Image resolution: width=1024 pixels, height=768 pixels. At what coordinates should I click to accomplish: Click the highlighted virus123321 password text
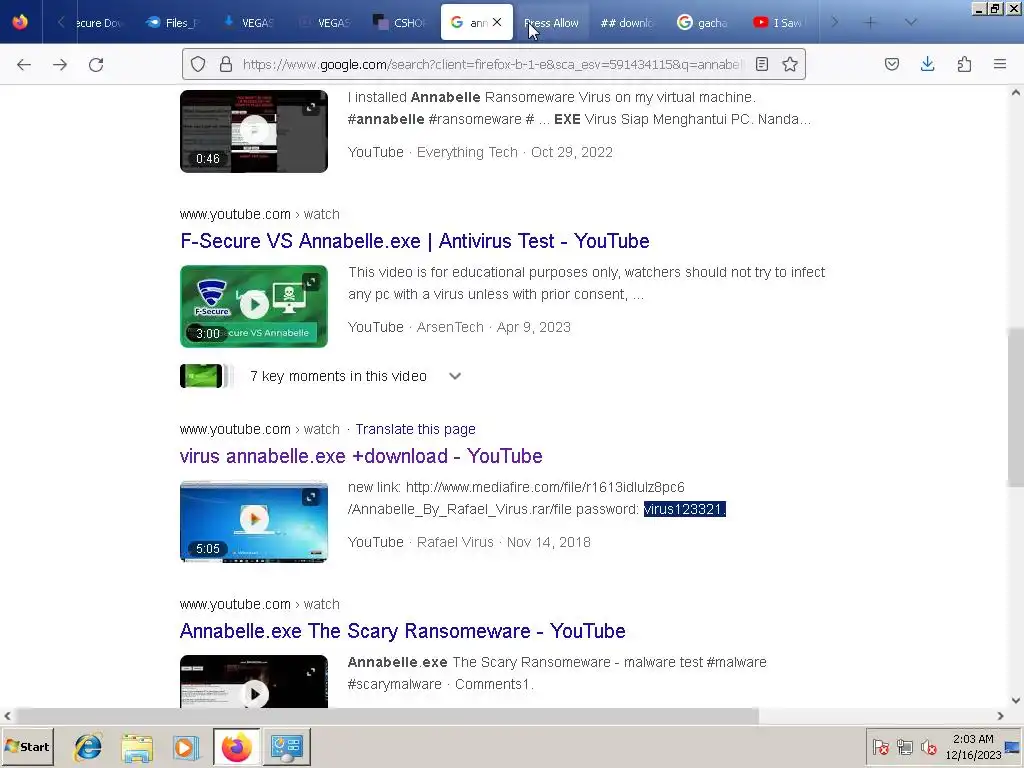pos(684,509)
